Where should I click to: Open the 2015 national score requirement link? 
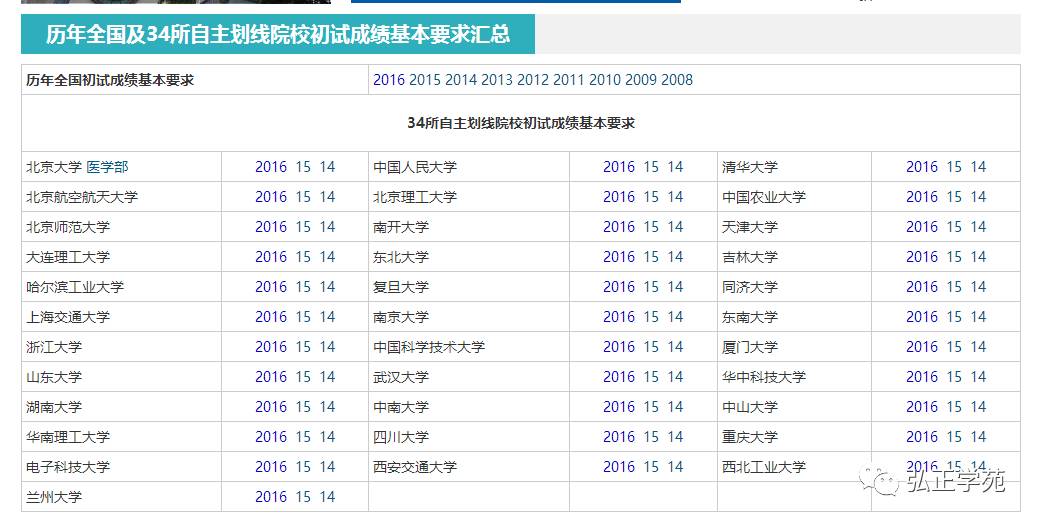point(425,80)
